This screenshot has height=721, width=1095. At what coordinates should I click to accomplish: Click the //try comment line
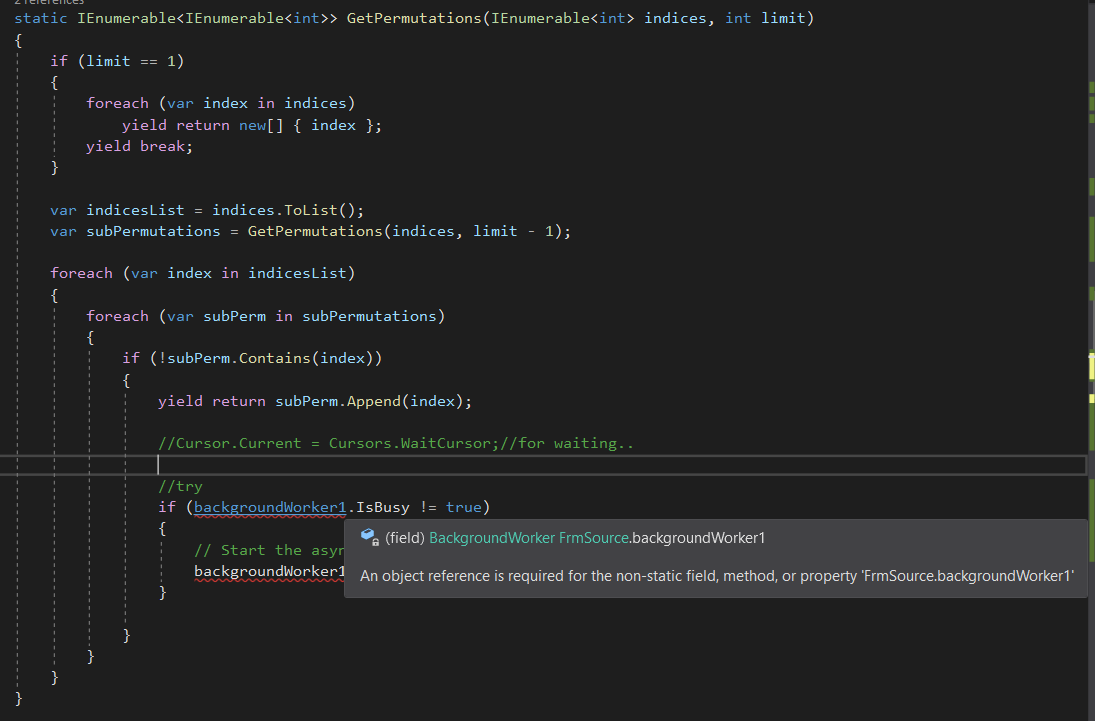180,486
